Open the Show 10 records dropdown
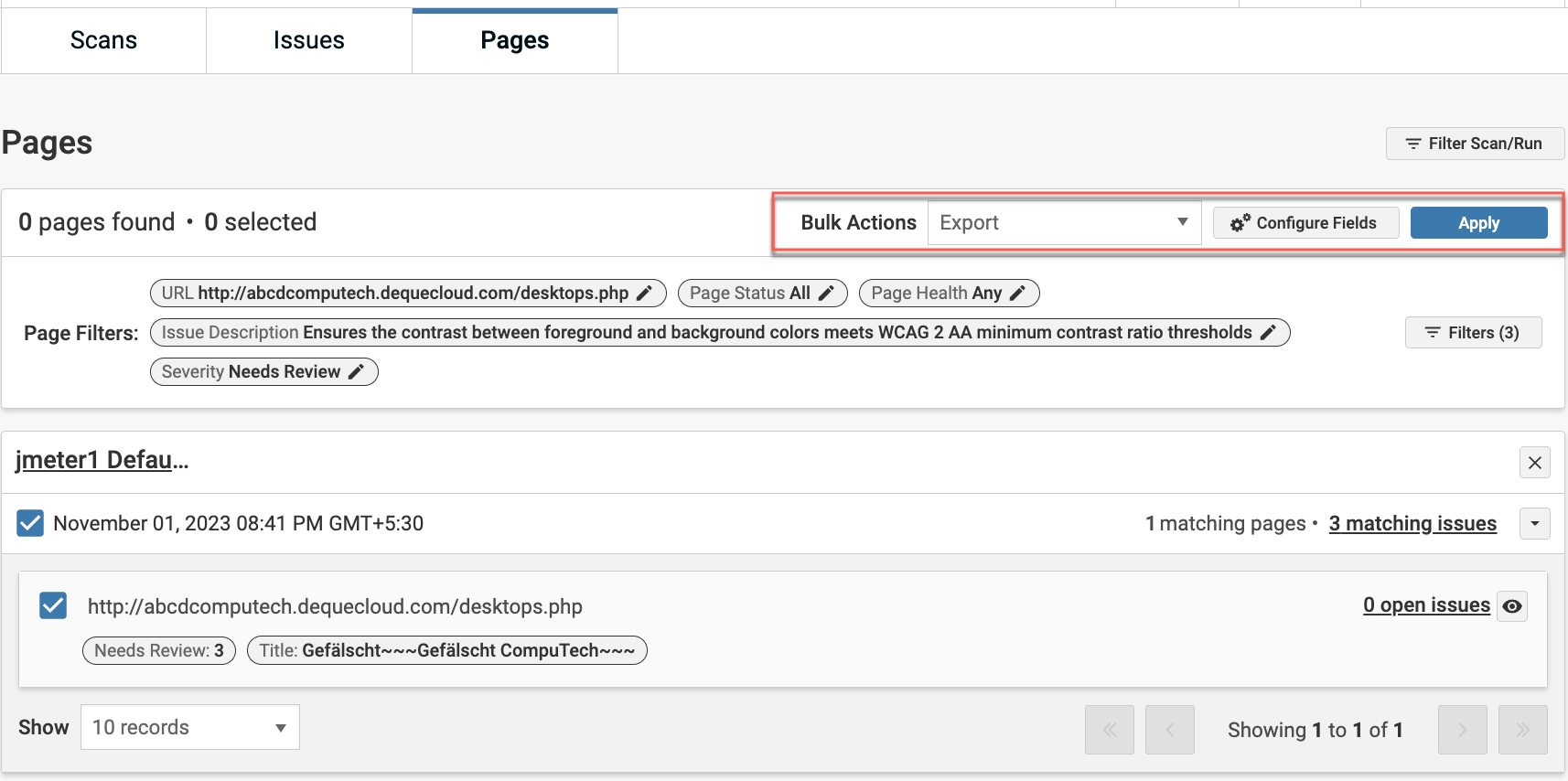Viewport: 1568px width, 781px height. point(189,728)
